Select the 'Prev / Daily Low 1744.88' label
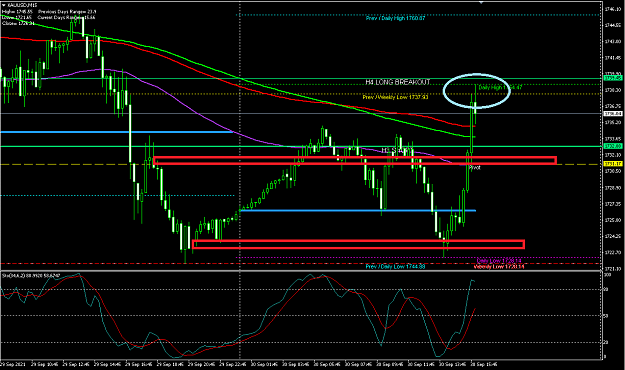Screen dimensions: 625x370 395,266
